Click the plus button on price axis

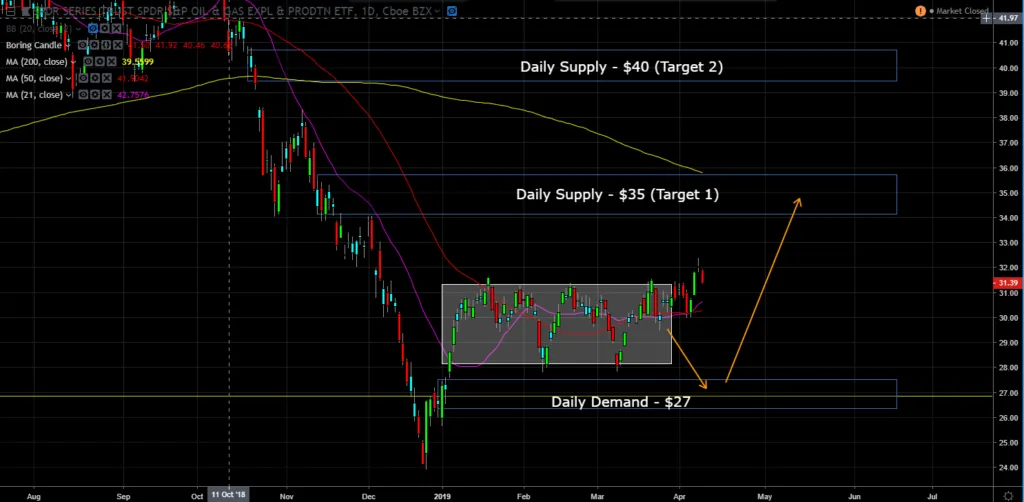(985, 18)
